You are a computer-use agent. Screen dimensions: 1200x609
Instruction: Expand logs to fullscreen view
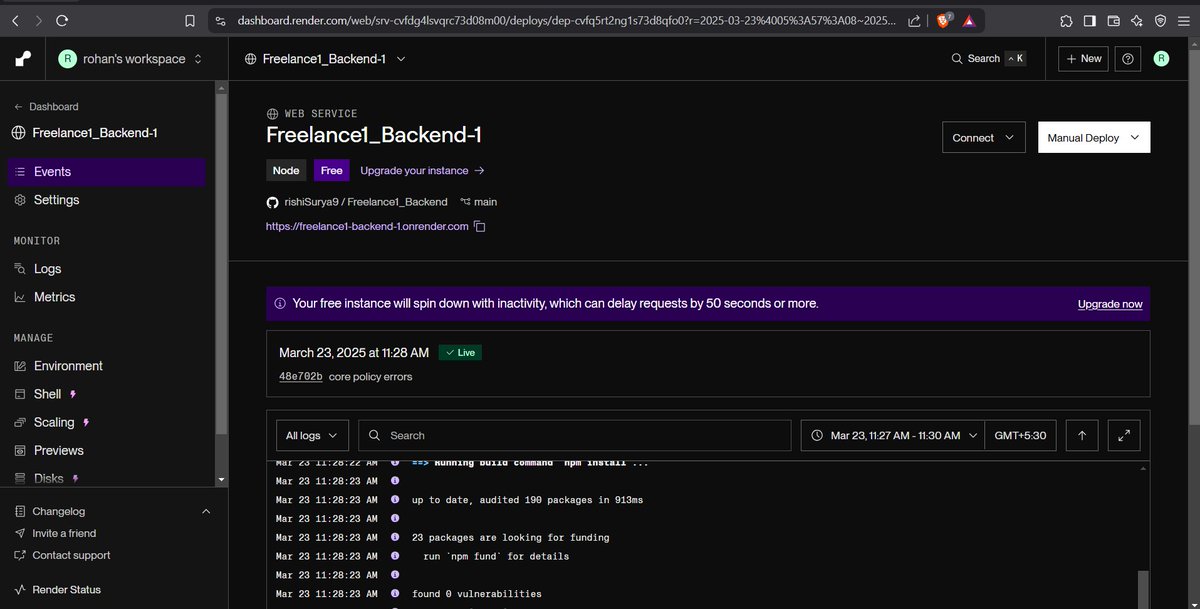pyautogui.click(x=1124, y=436)
